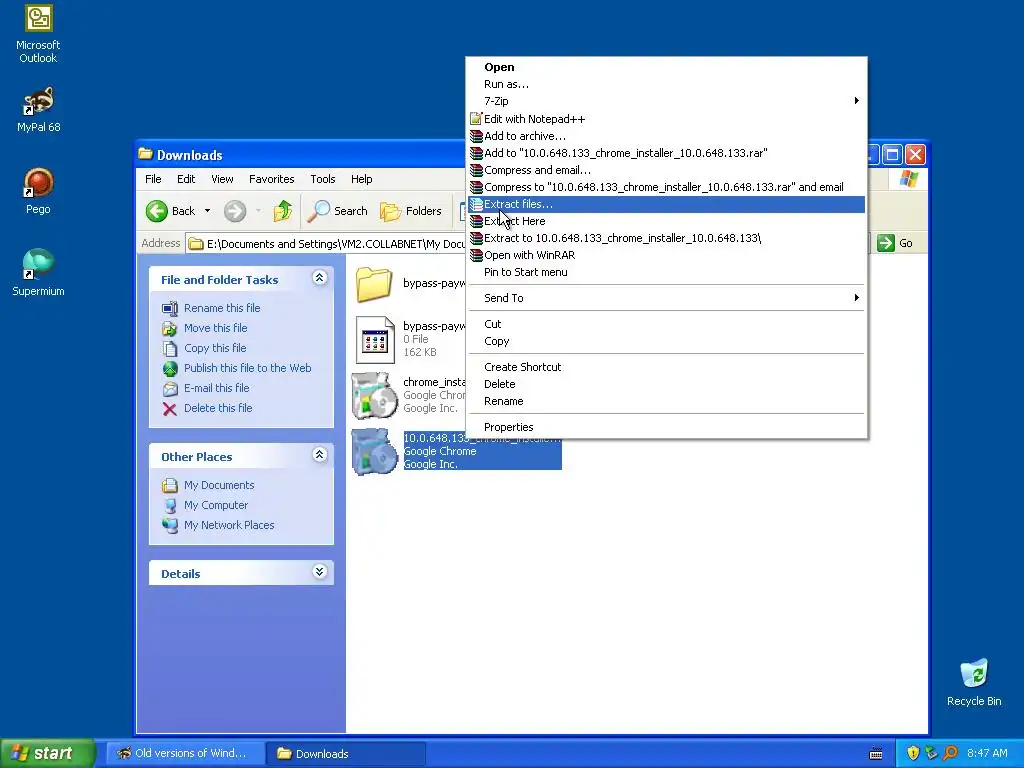Open the Start menu

point(47,753)
